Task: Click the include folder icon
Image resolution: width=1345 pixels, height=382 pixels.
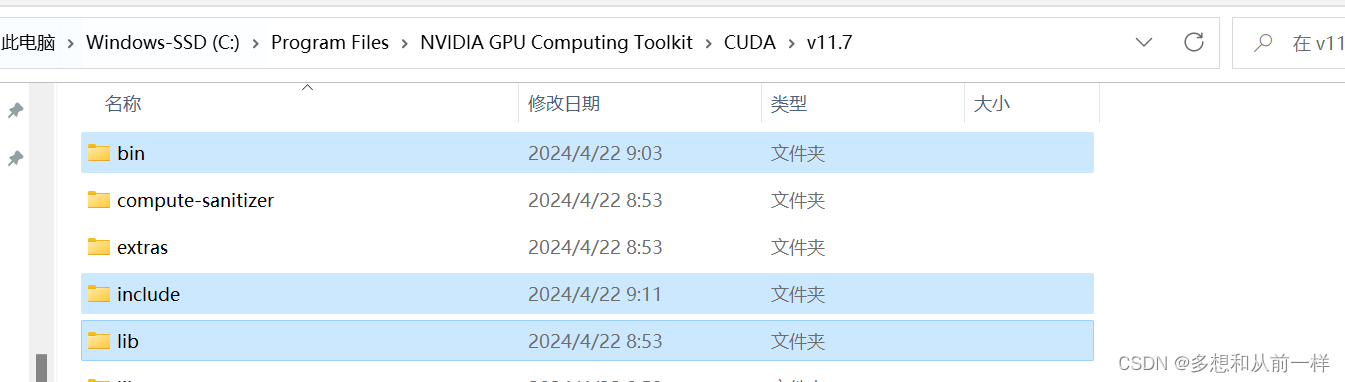Action: [x=98, y=294]
